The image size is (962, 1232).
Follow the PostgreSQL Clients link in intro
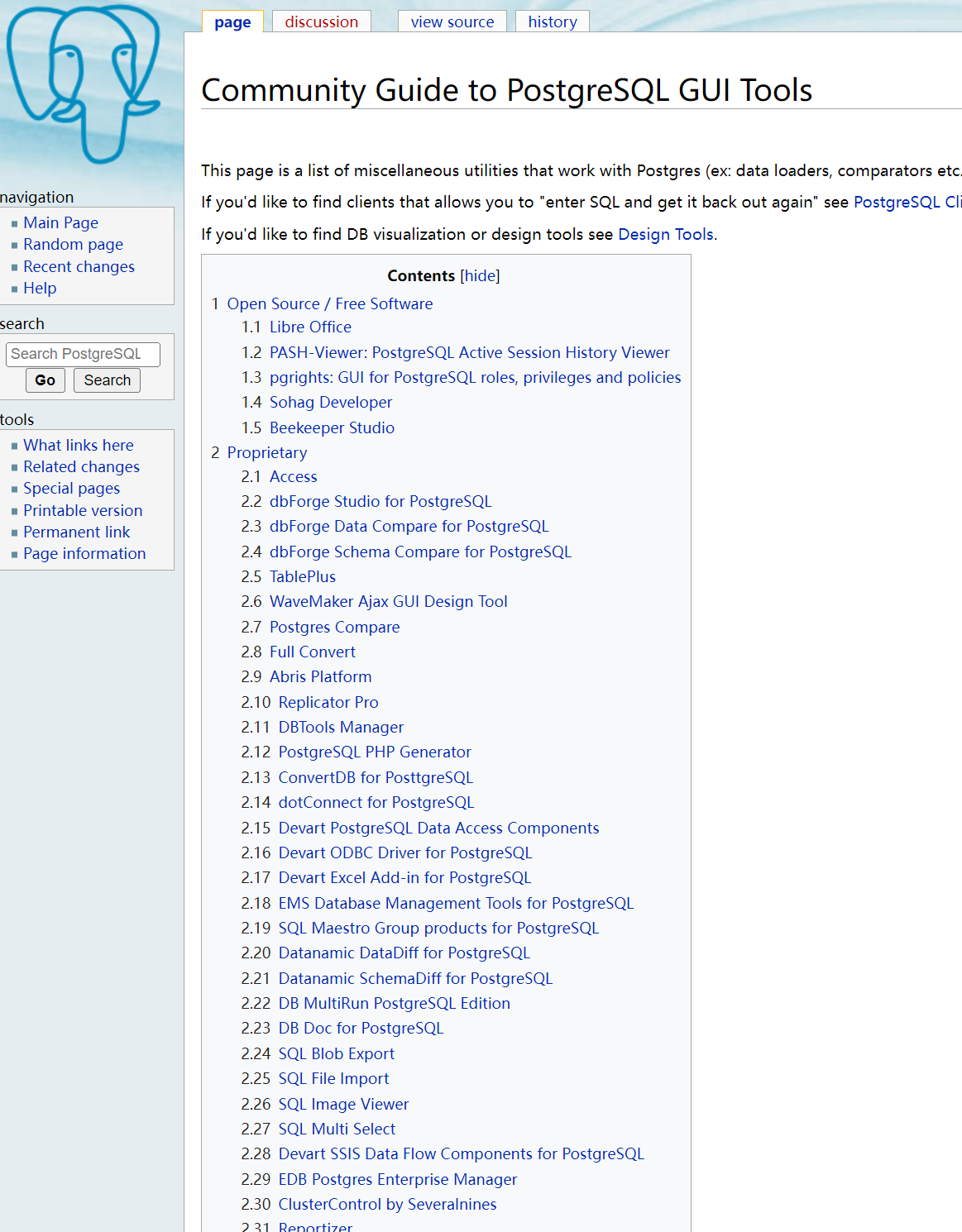pos(907,203)
